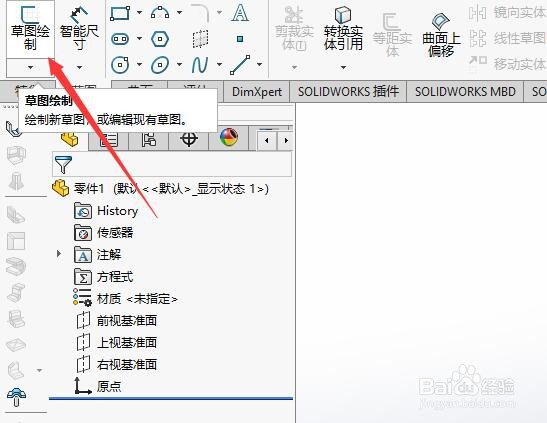Image resolution: width=547 pixels, height=423 pixels.
Task: Open the line tool dropdown arrow
Action: tap(259, 64)
